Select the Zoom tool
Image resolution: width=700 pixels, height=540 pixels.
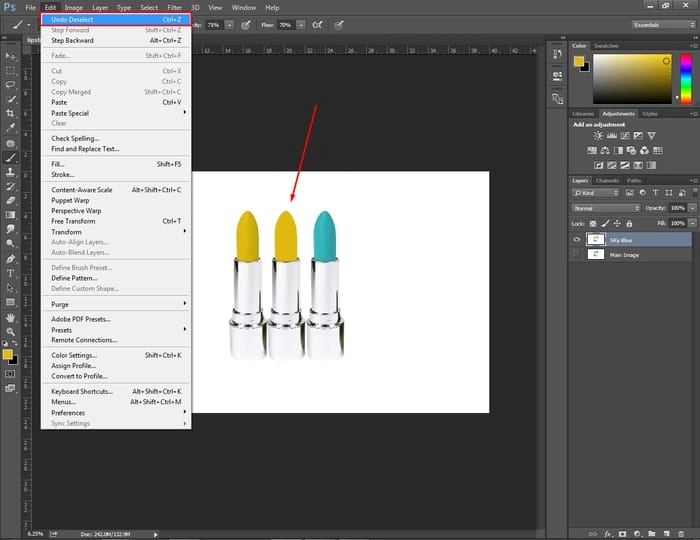point(10,332)
